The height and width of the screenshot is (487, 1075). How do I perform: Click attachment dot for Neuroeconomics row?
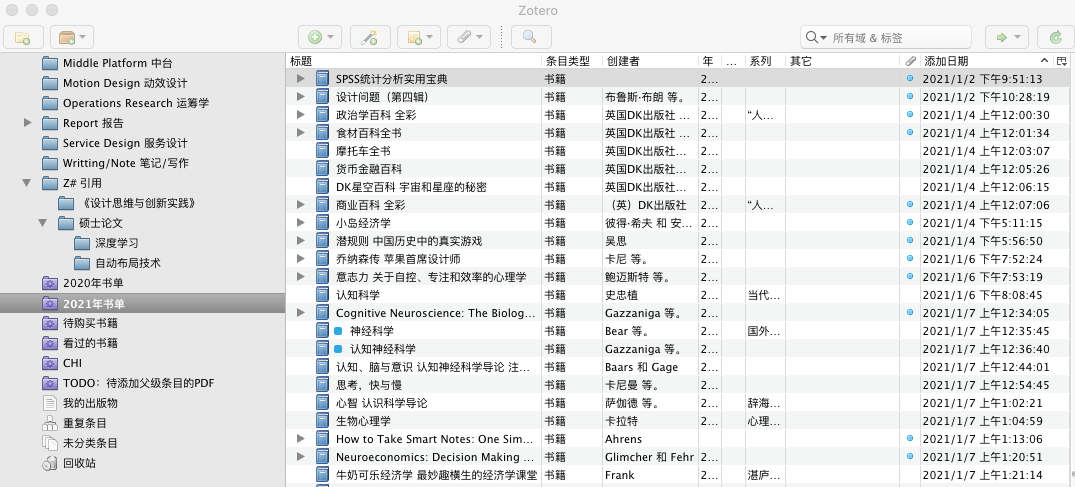[910, 457]
